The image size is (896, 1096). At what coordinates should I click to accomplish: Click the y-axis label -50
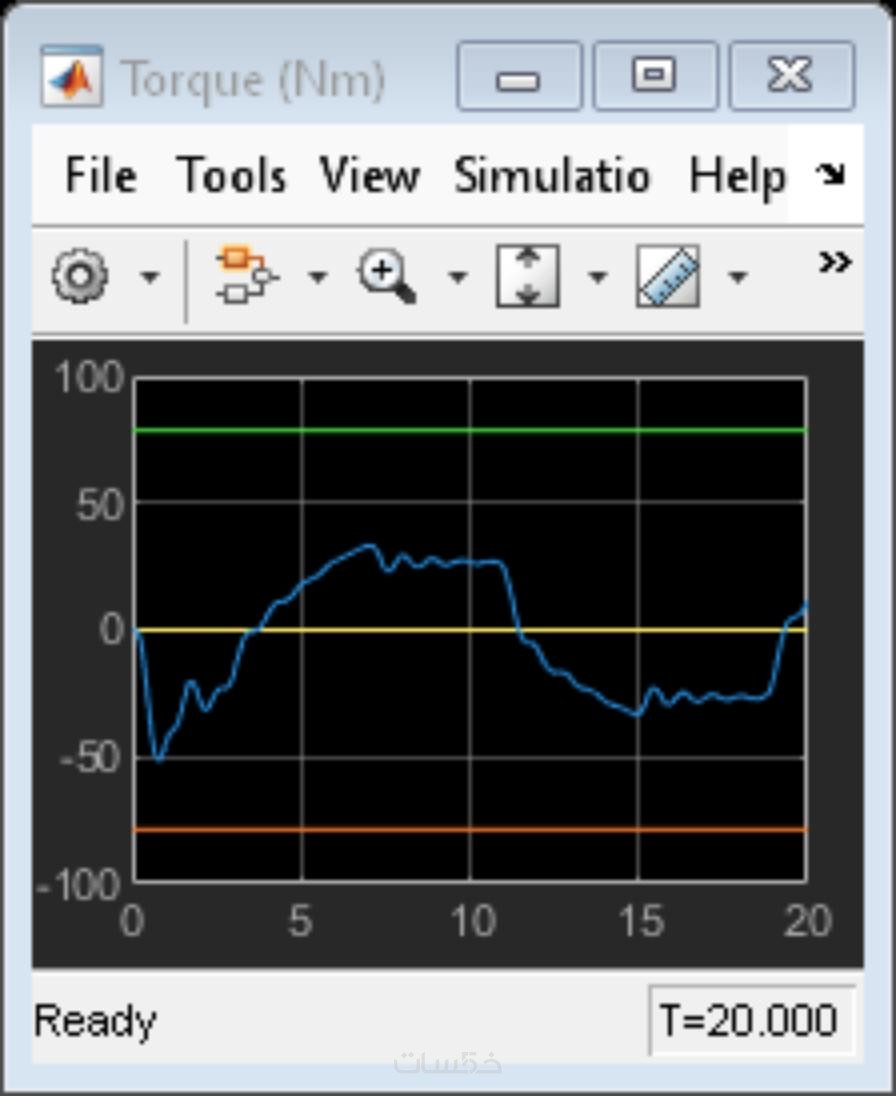click(91, 758)
